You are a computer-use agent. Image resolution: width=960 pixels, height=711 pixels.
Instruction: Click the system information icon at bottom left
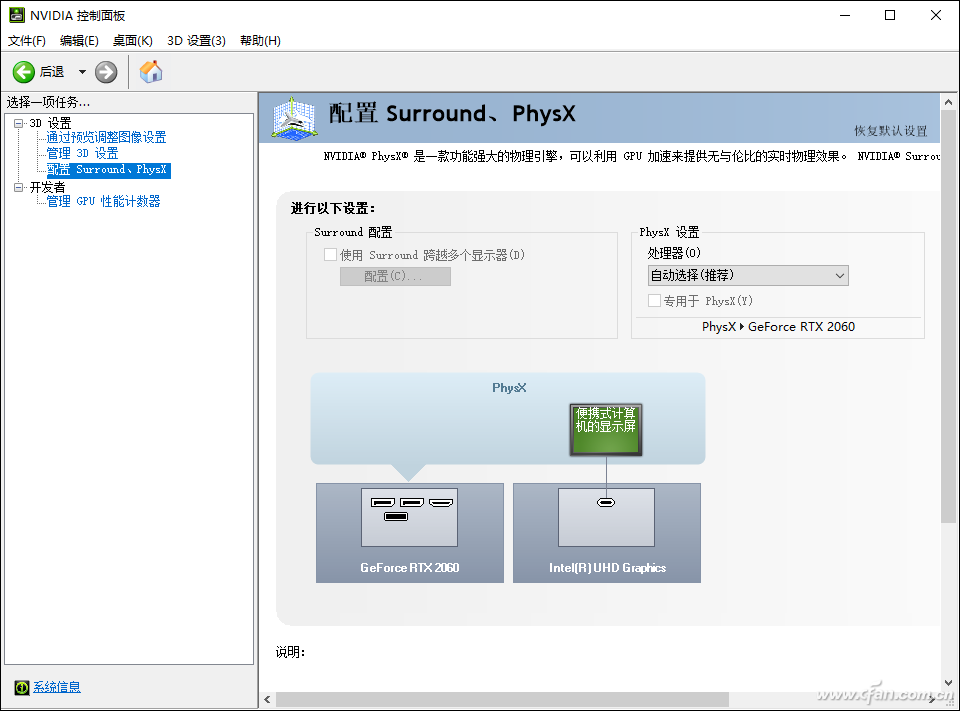[21, 687]
